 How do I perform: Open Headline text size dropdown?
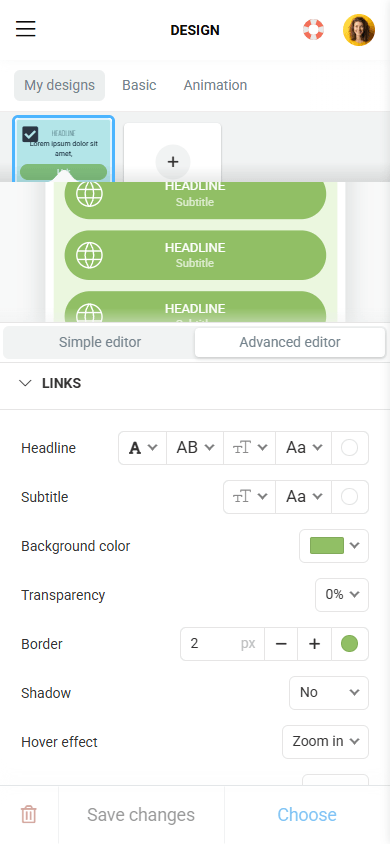point(250,448)
